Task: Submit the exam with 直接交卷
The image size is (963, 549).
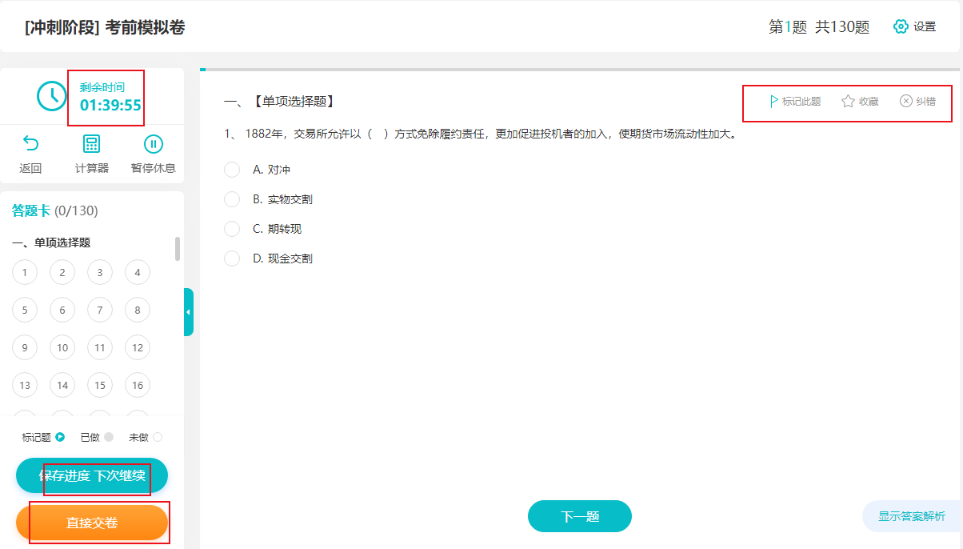Action: point(92,523)
